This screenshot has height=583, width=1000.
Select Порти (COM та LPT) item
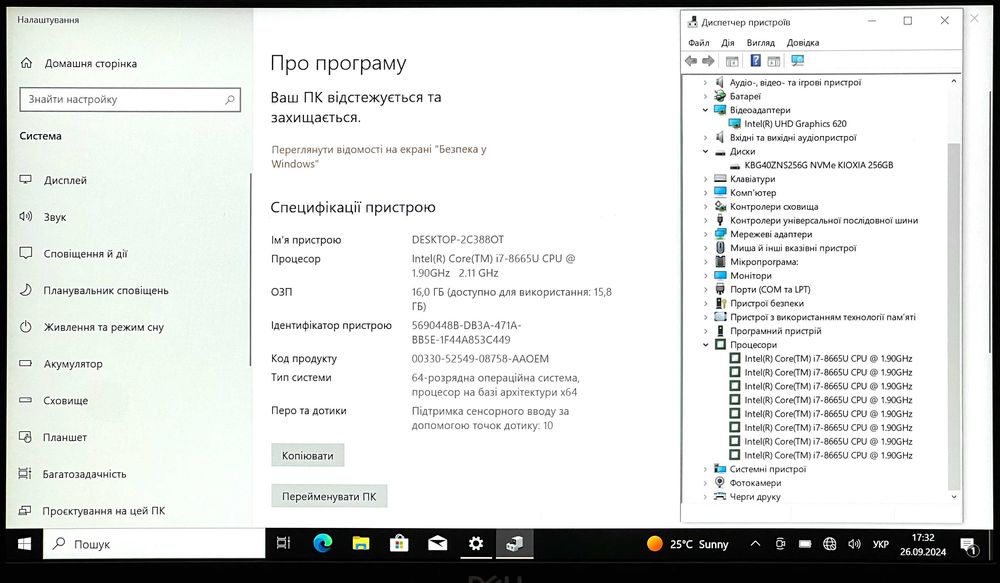pos(770,290)
